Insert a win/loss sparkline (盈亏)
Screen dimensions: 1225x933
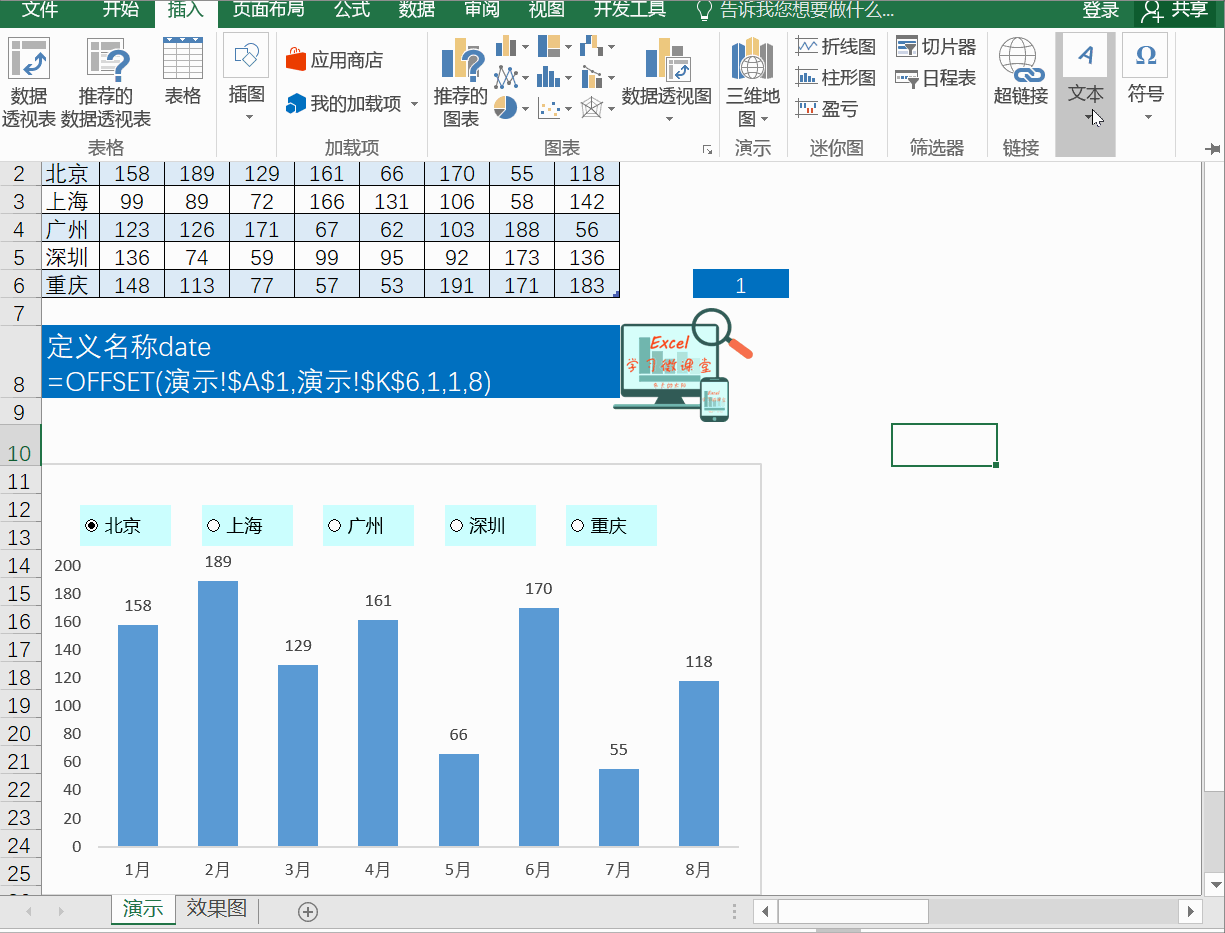(827, 108)
